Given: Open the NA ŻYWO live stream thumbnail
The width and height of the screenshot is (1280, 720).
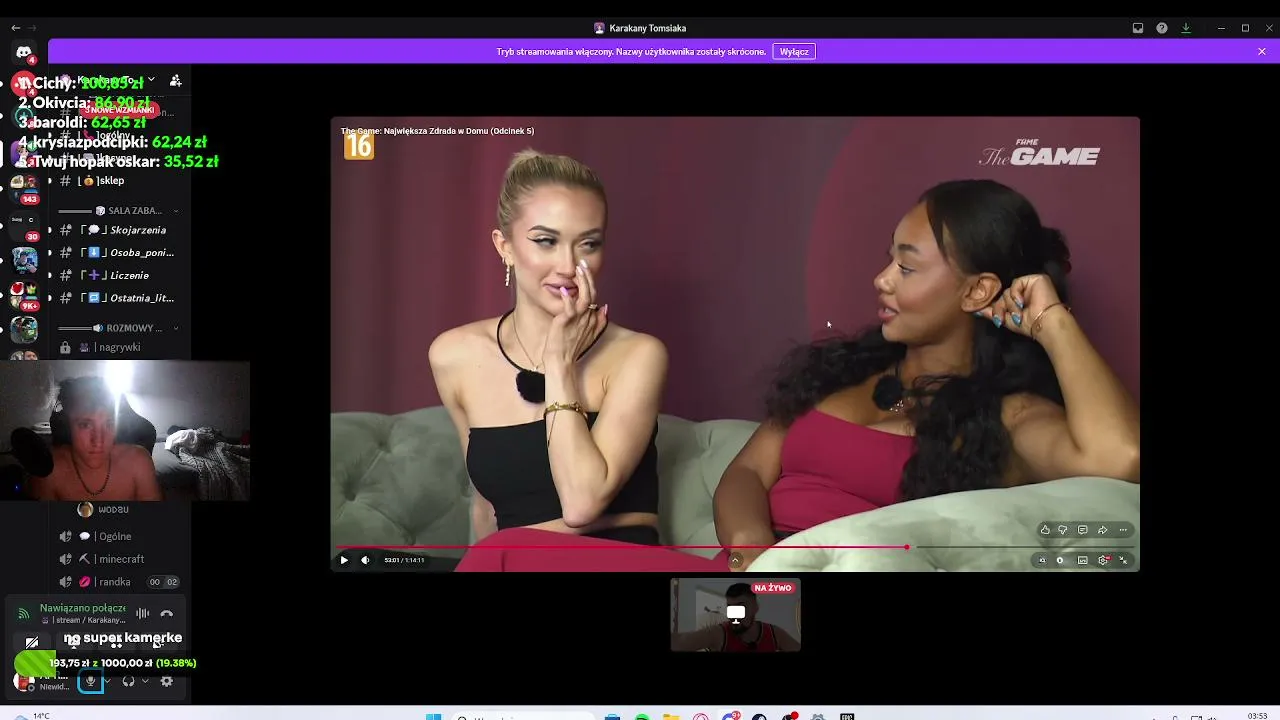Looking at the screenshot, I should (x=735, y=614).
